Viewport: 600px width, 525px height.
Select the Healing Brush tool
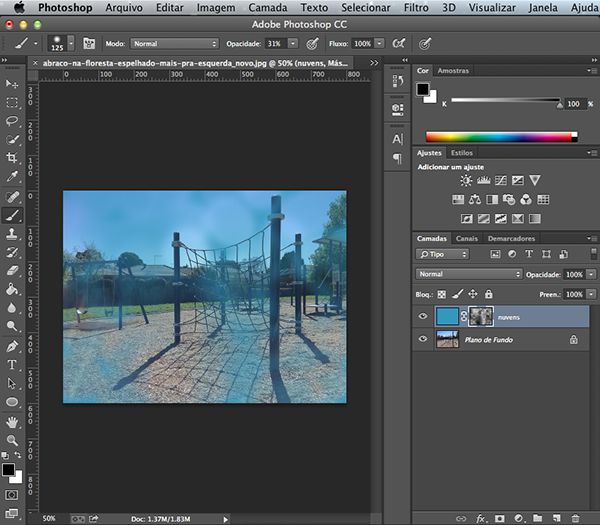[12, 197]
